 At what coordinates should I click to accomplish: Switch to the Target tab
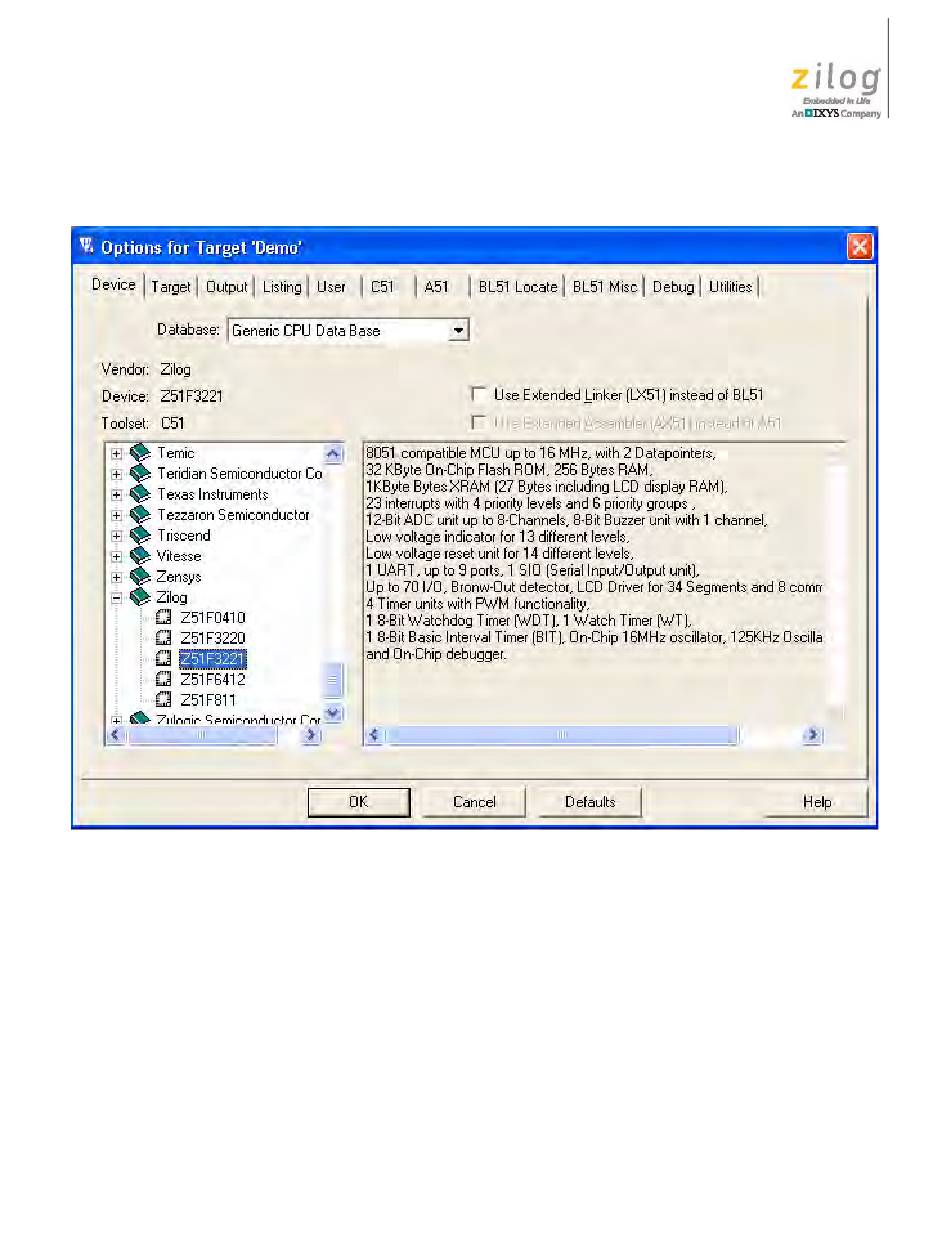[x=171, y=287]
